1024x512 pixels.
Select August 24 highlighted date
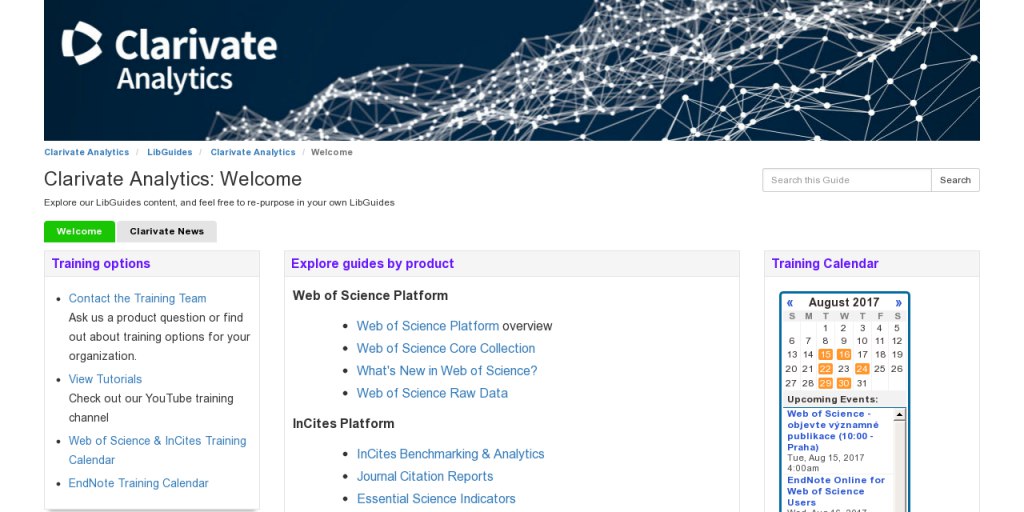(862, 369)
